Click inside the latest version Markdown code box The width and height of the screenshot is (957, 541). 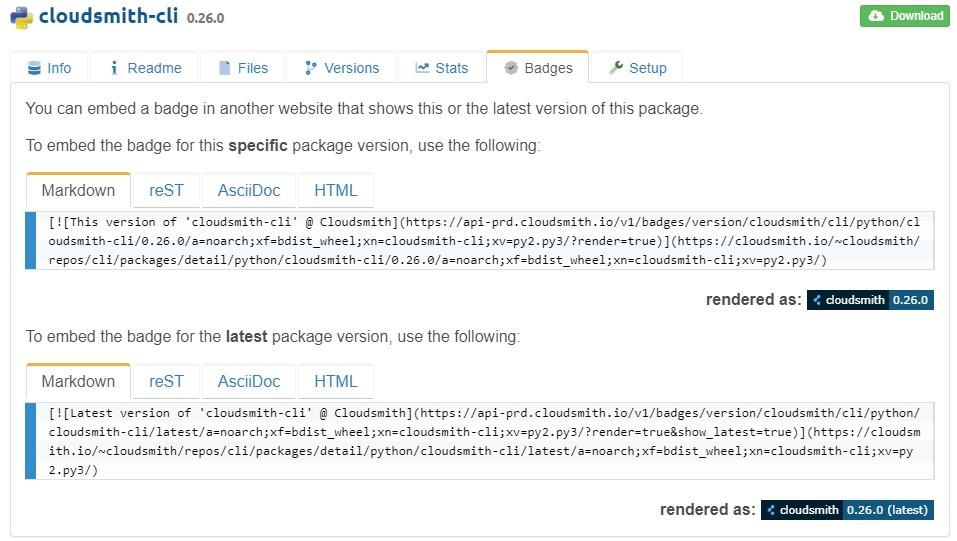480,441
